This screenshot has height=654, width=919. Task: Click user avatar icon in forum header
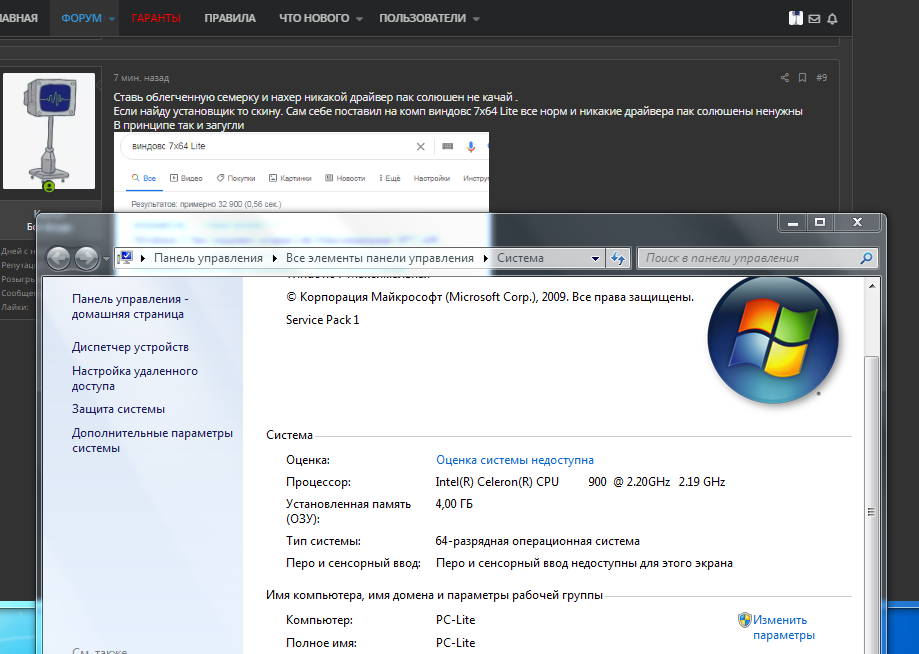coord(795,18)
